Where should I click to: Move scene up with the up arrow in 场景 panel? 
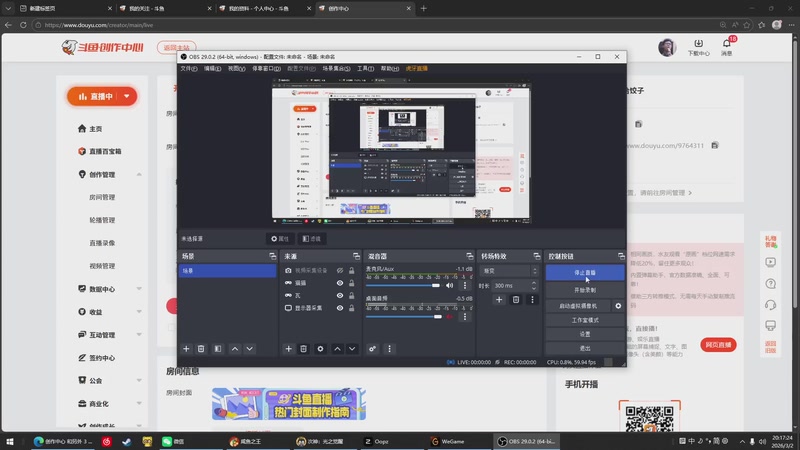[235, 349]
